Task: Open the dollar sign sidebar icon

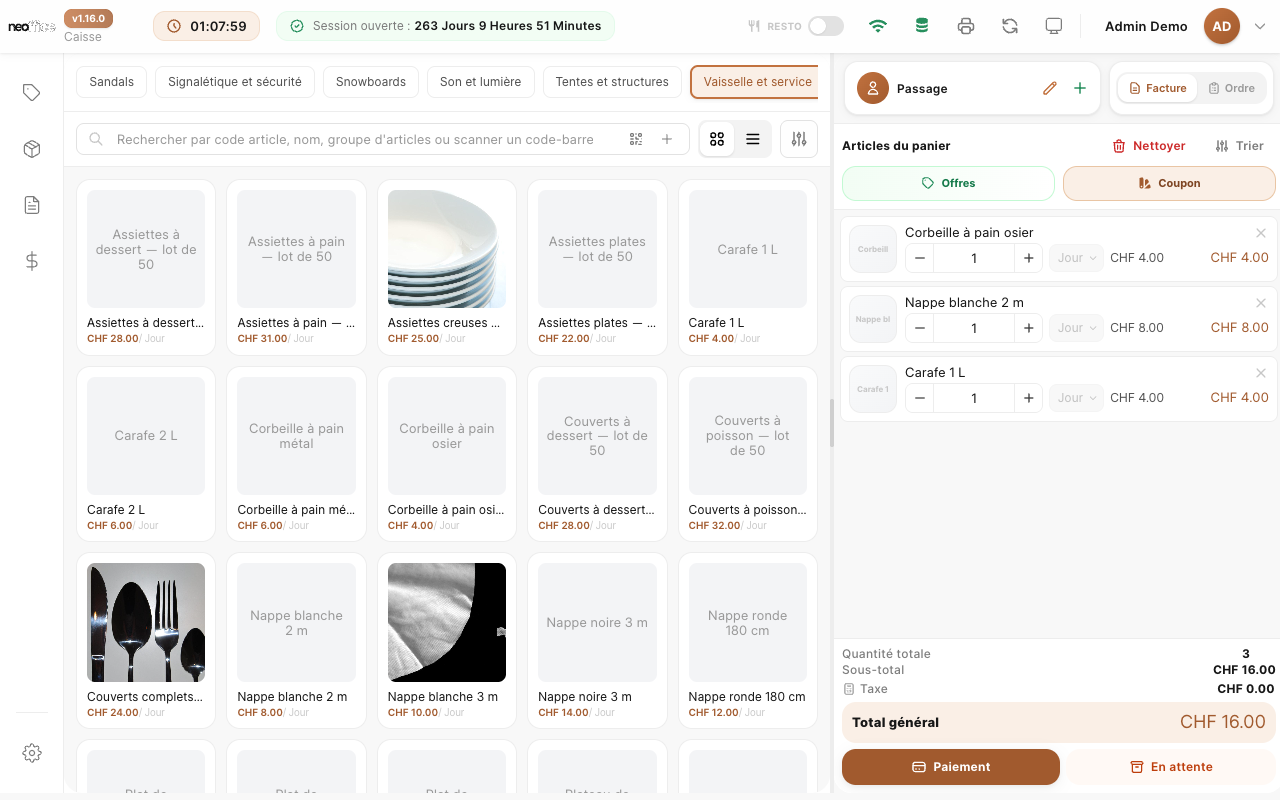Action: tap(32, 261)
